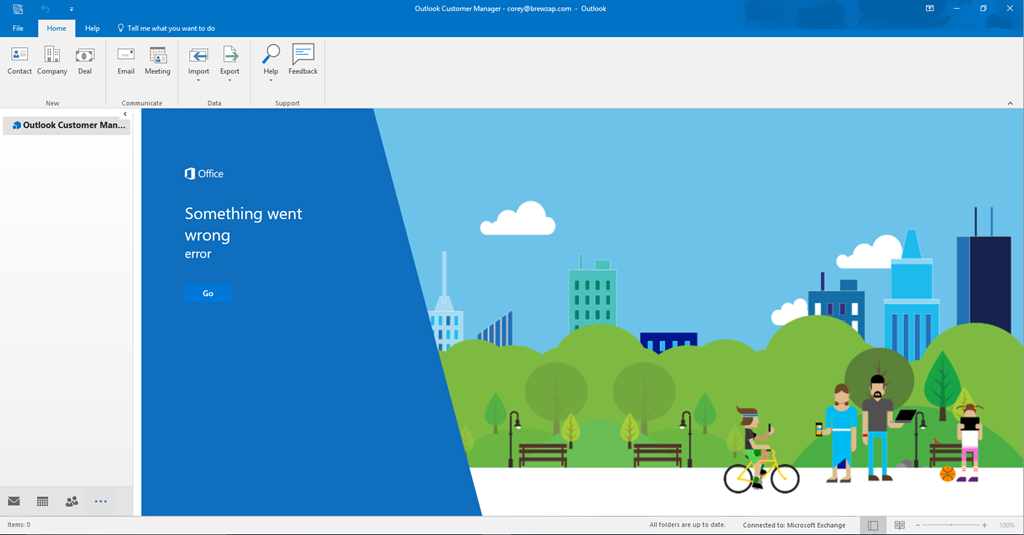1024x535 pixels.
Task: Send Feedback via the ribbon icon
Action: [303, 60]
